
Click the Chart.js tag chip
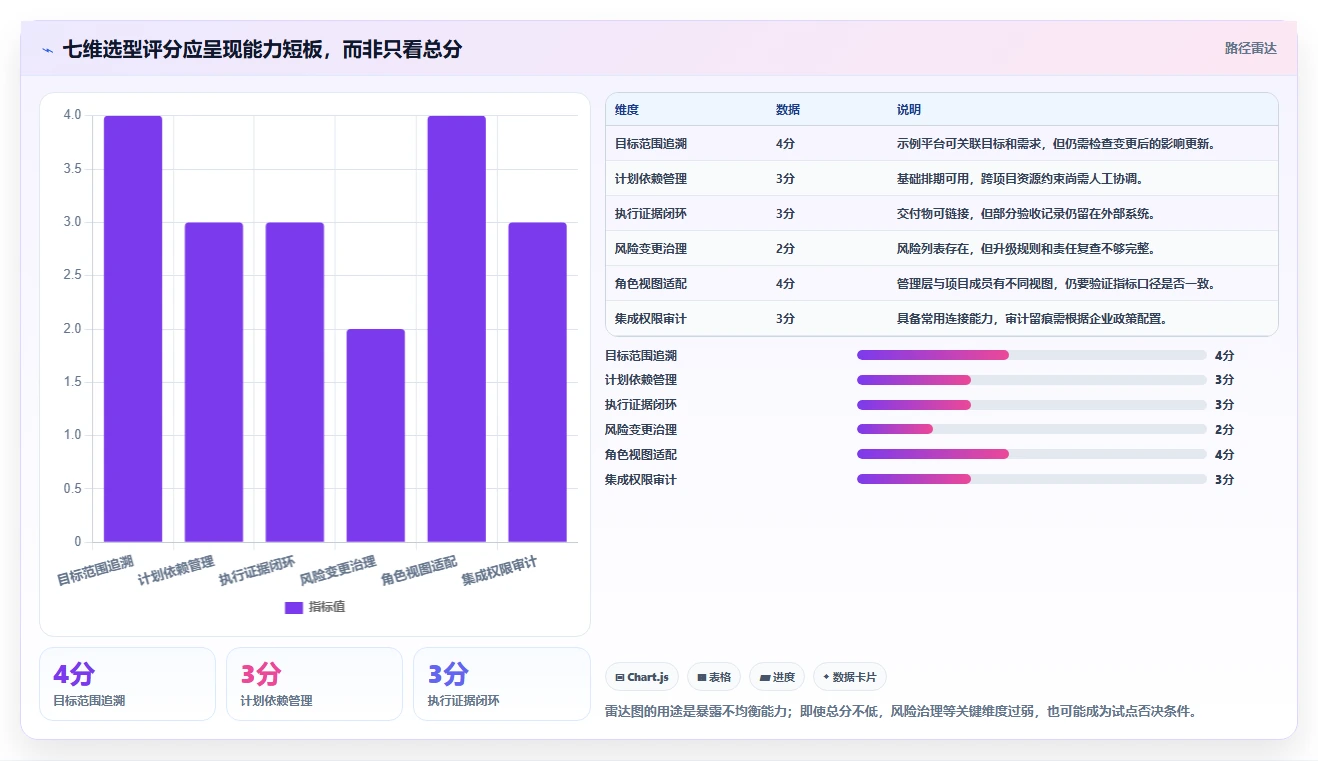click(642, 677)
